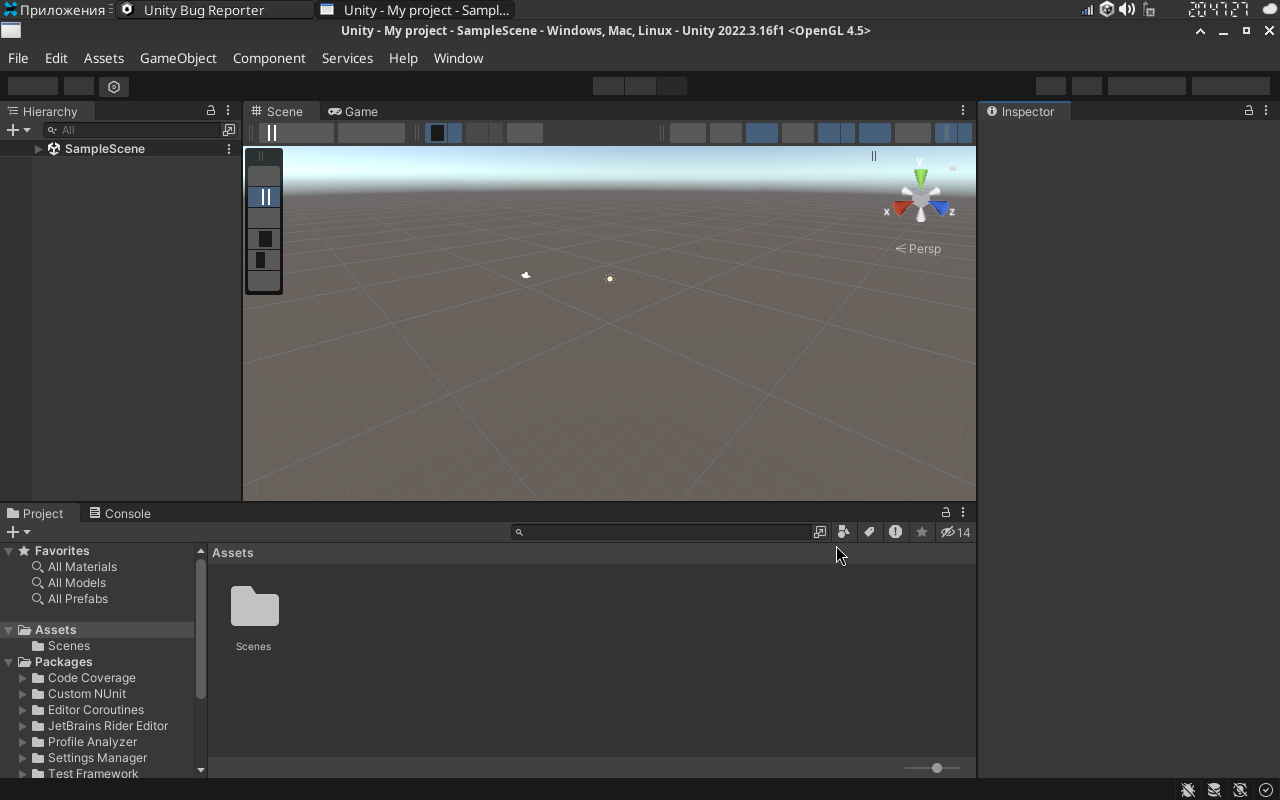1280x800 pixels.
Task: Click the Hierarchy search field
Action: 133,130
